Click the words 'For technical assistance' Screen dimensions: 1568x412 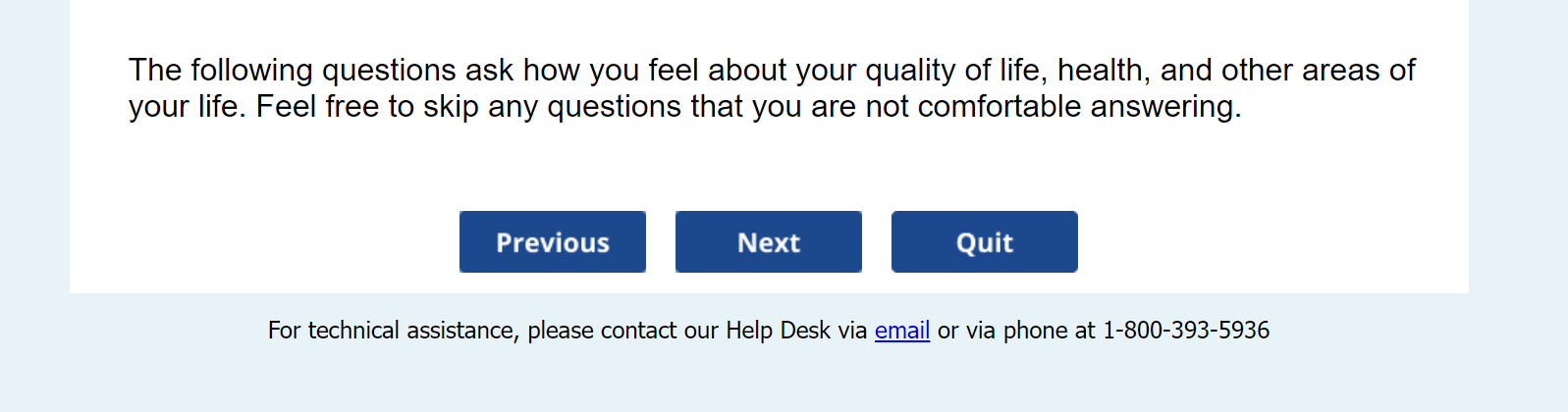[x=393, y=331]
